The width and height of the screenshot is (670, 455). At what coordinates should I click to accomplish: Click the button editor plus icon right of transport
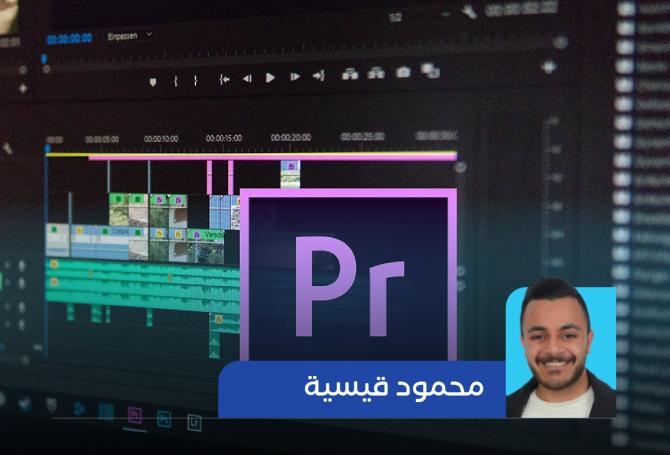(549, 67)
